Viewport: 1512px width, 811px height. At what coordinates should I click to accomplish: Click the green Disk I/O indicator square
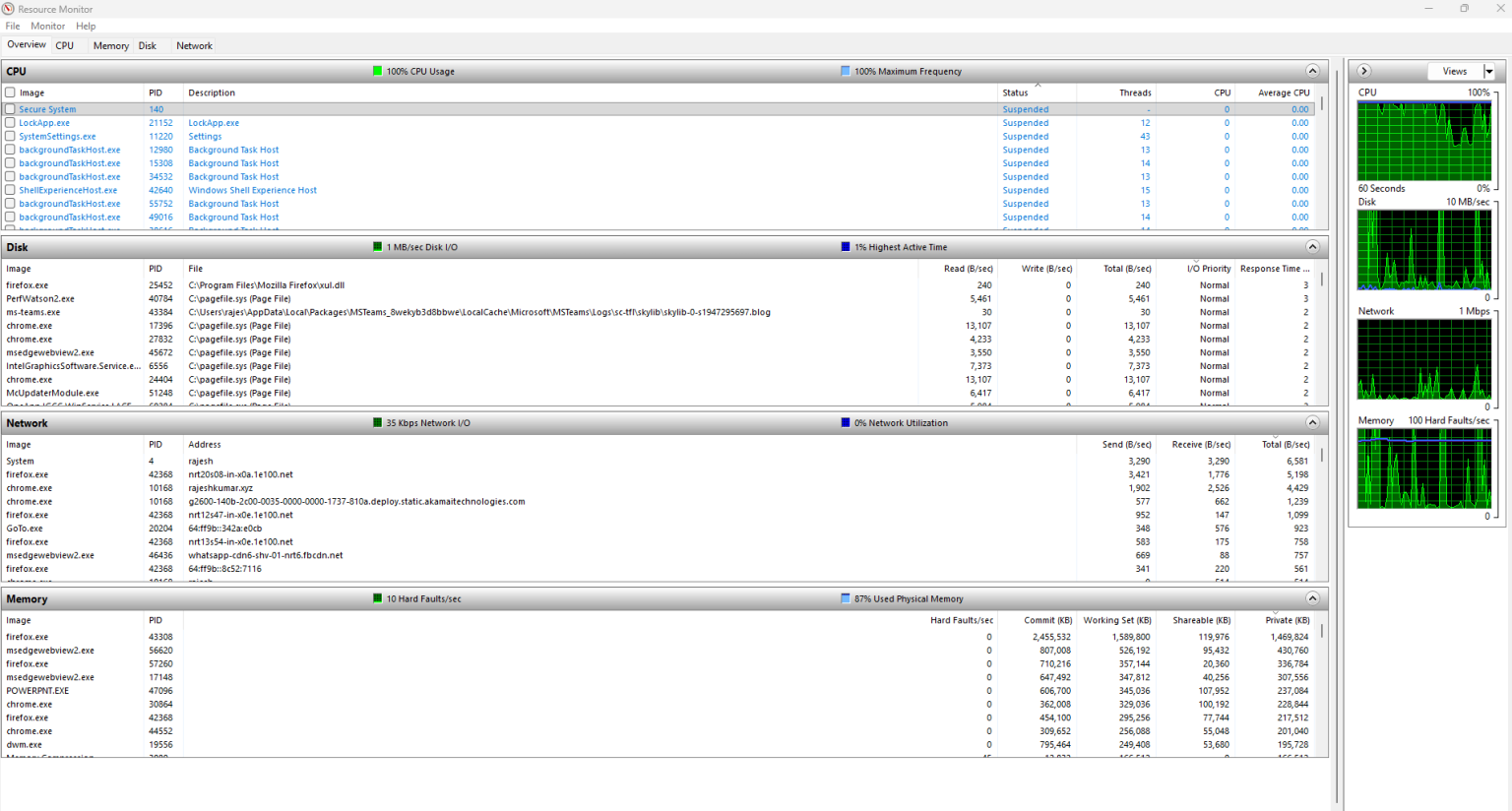377,247
